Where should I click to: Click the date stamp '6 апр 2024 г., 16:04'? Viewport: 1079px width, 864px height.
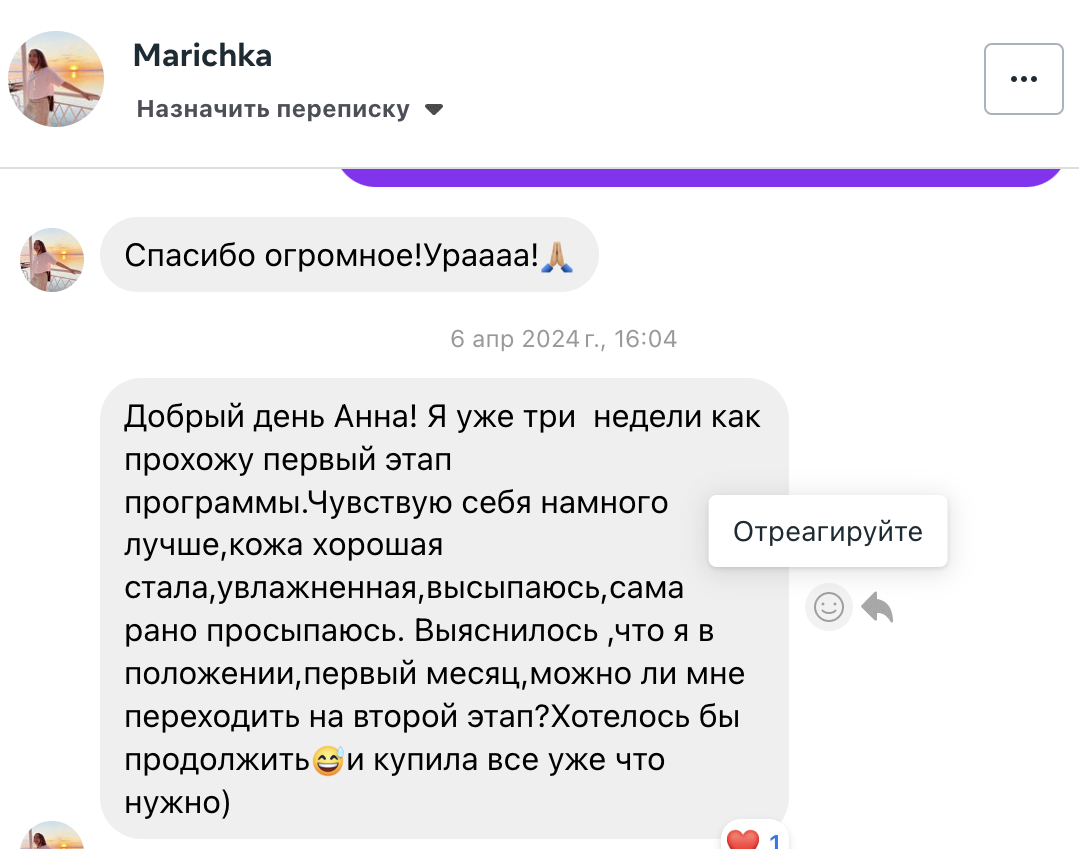(564, 338)
